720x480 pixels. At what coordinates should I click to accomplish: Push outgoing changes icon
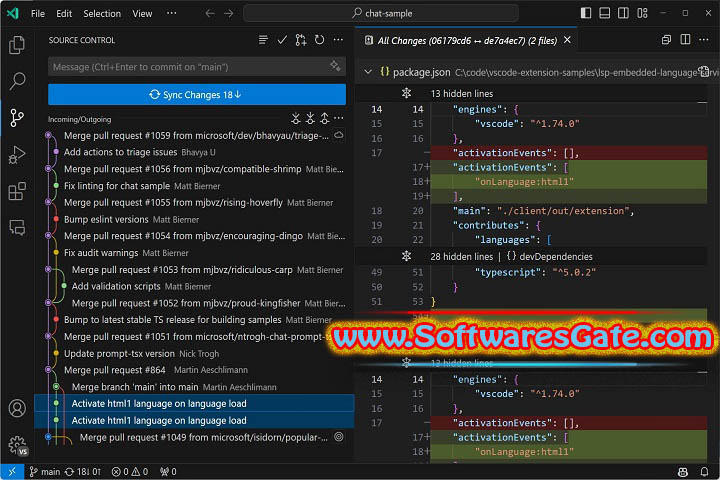tap(325, 119)
